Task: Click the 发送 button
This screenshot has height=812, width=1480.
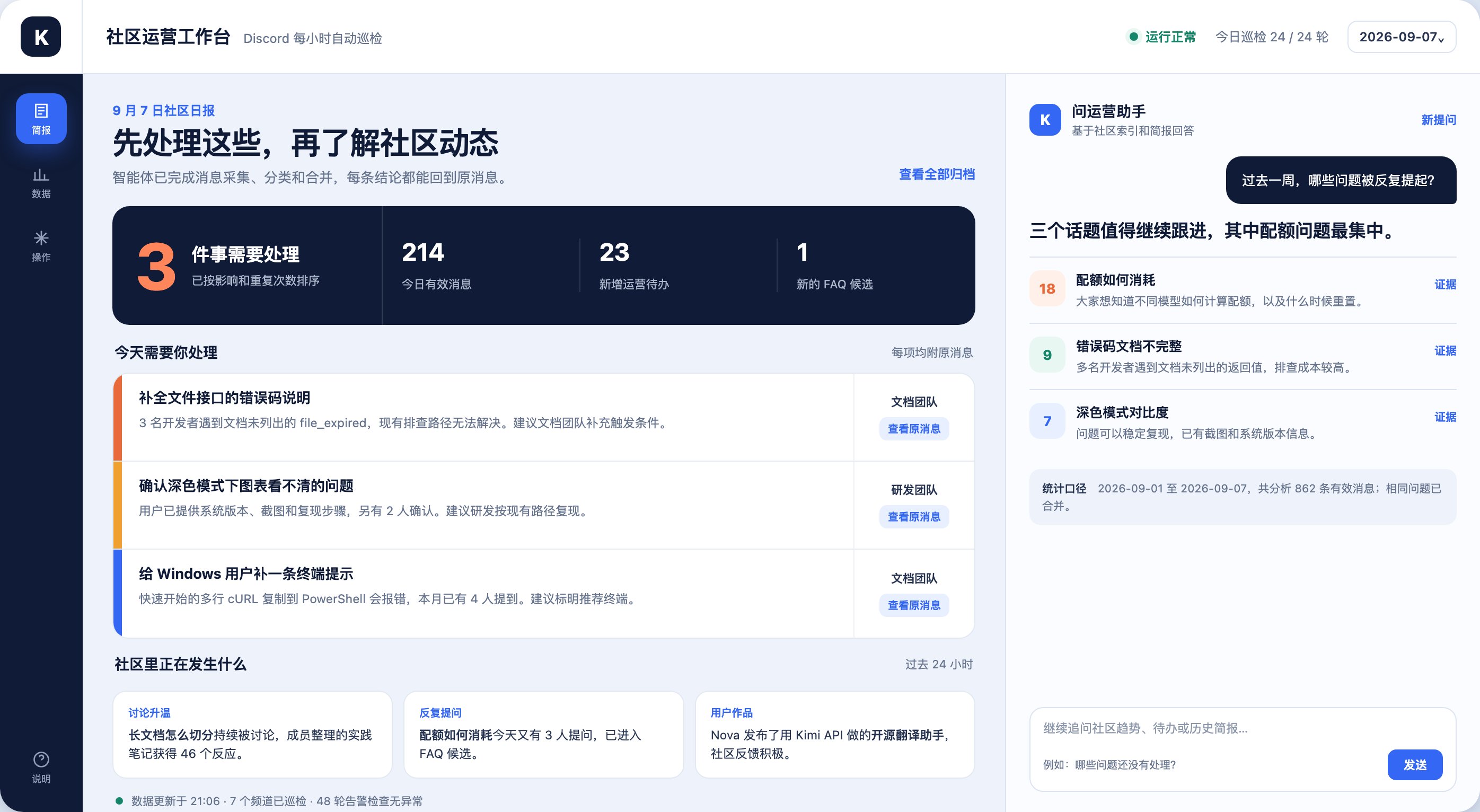Action: click(x=1414, y=764)
